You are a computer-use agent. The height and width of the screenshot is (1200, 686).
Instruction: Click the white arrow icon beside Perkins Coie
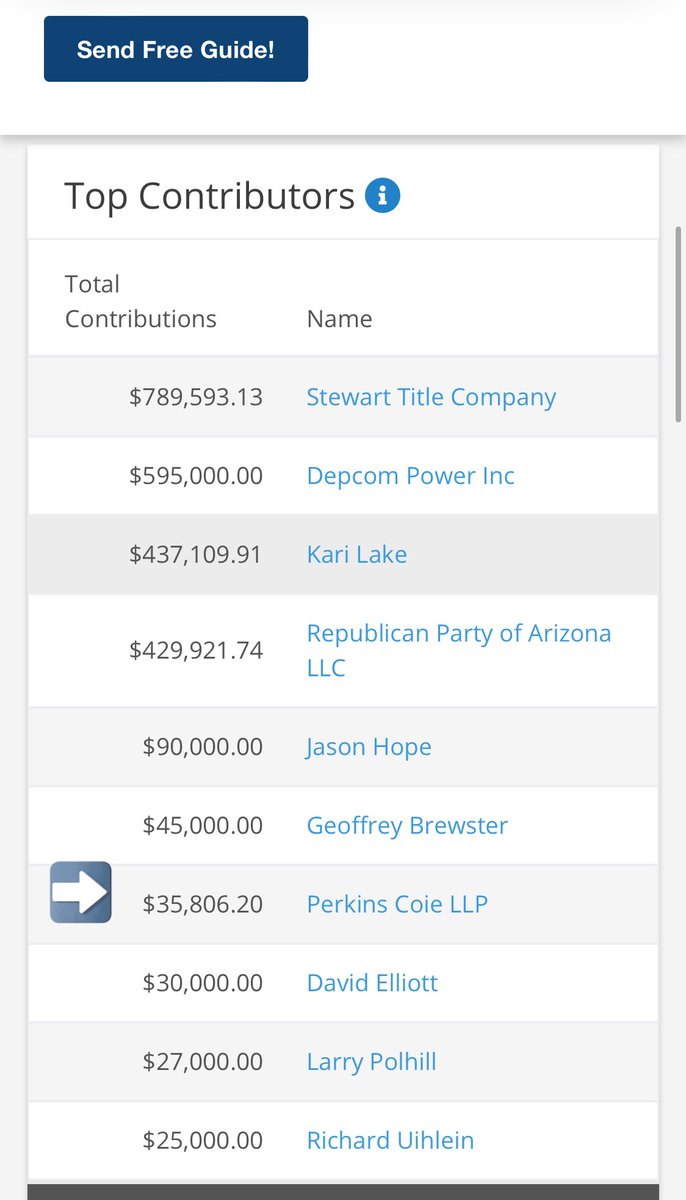(x=81, y=892)
